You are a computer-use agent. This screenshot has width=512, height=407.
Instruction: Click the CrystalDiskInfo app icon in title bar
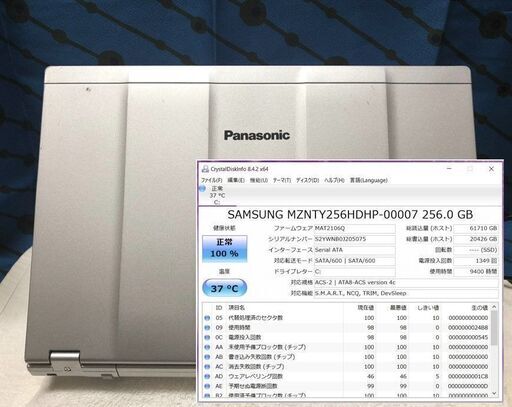point(205,169)
